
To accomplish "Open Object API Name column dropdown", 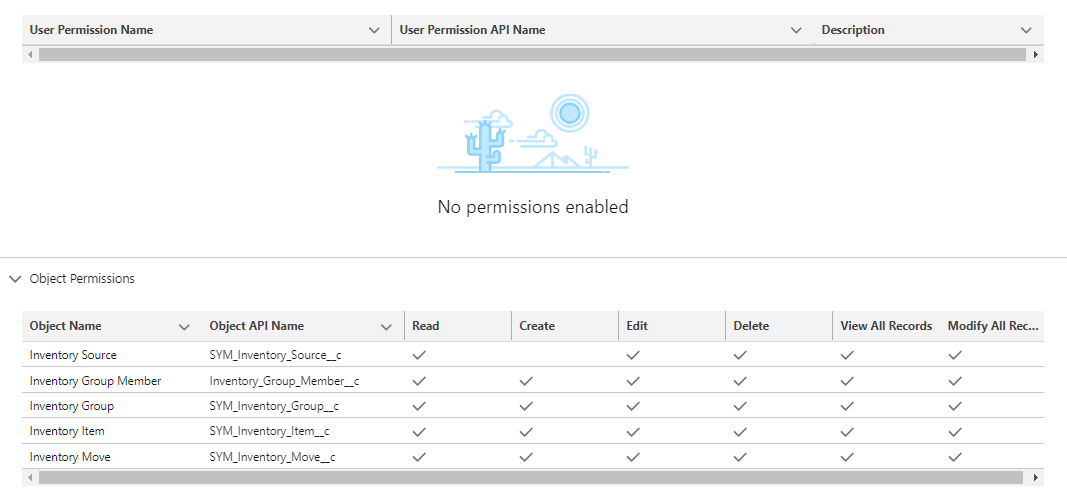I will click(387, 327).
